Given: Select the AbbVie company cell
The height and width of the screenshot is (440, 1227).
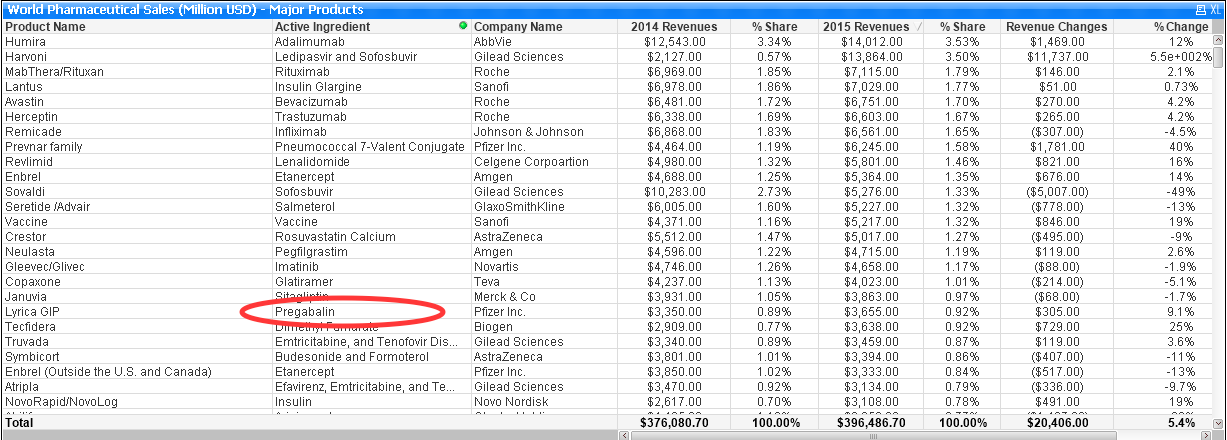Looking at the screenshot, I should click(544, 42).
